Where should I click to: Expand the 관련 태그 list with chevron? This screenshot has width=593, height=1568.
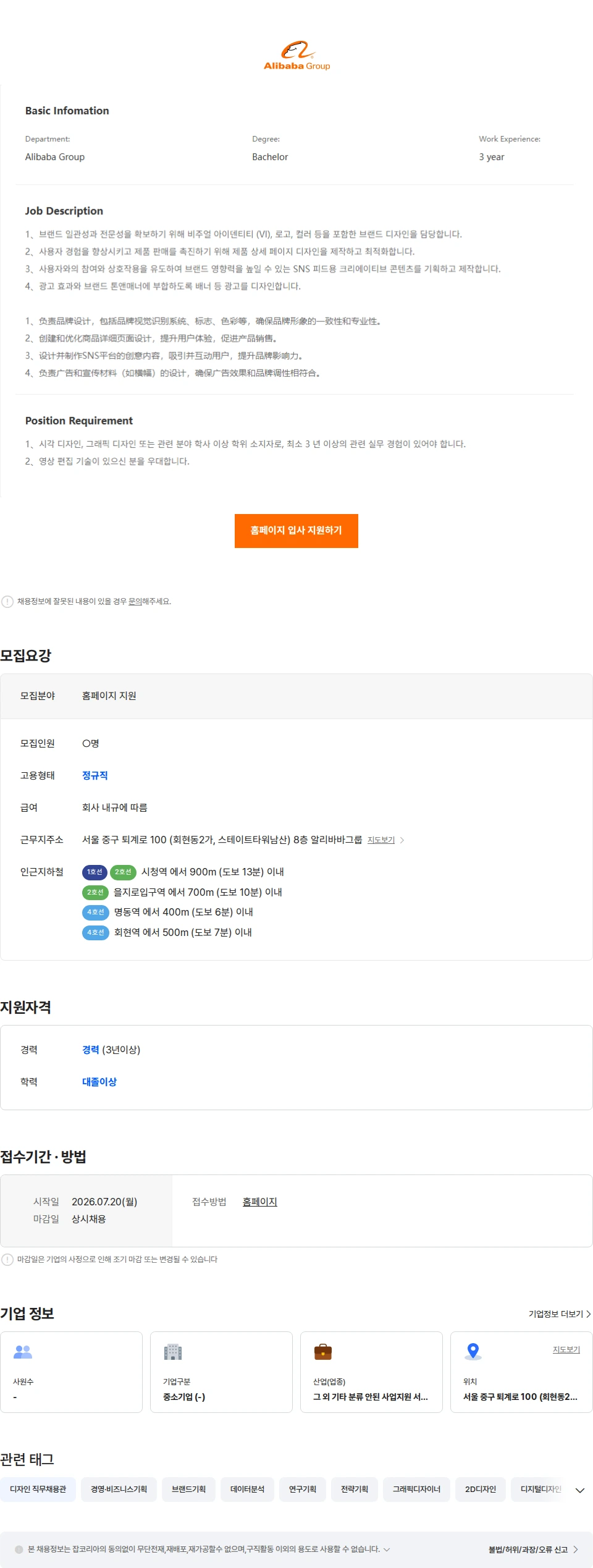coord(580,1491)
